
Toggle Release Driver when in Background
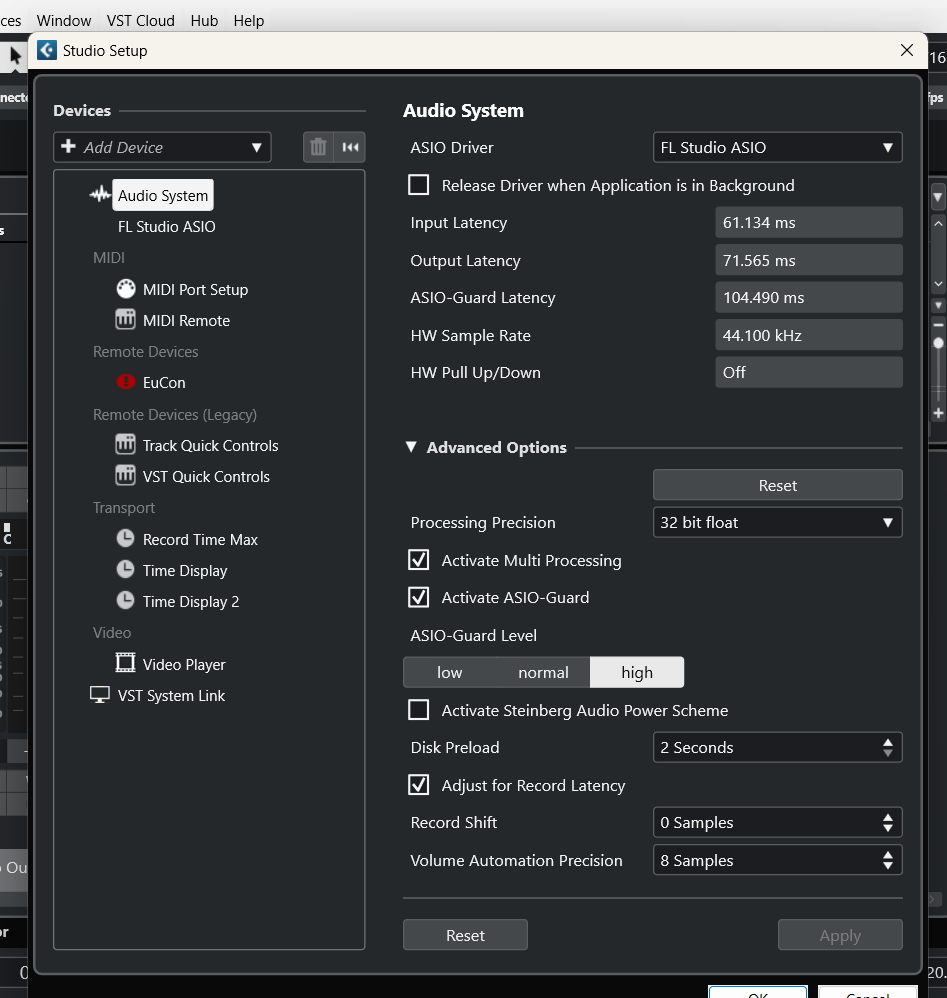coord(418,185)
